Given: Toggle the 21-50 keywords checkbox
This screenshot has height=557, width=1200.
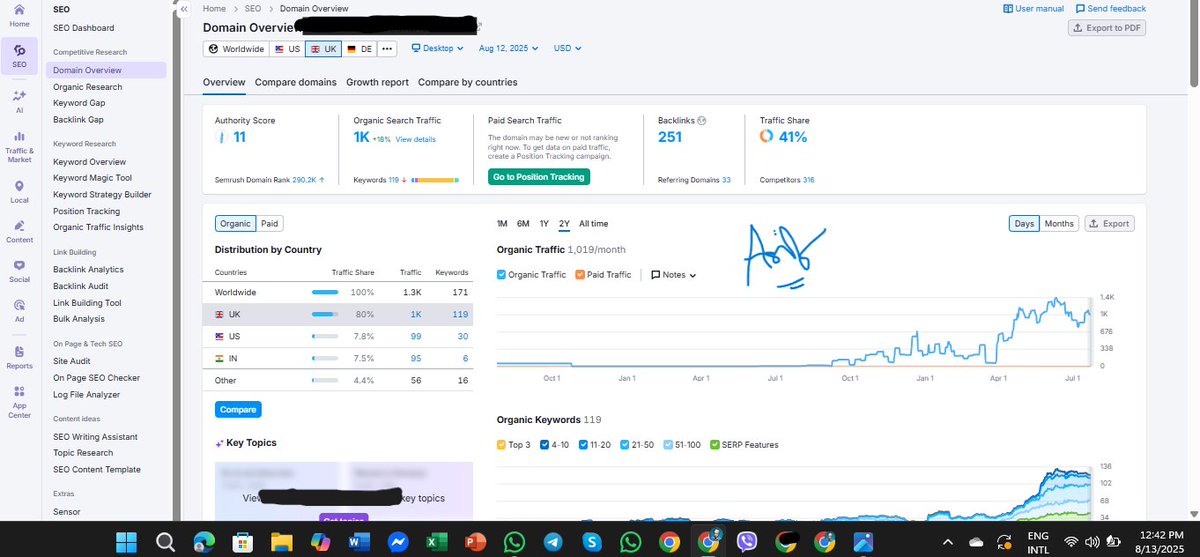Looking at the screenshot, I should [x=625, y=444].
